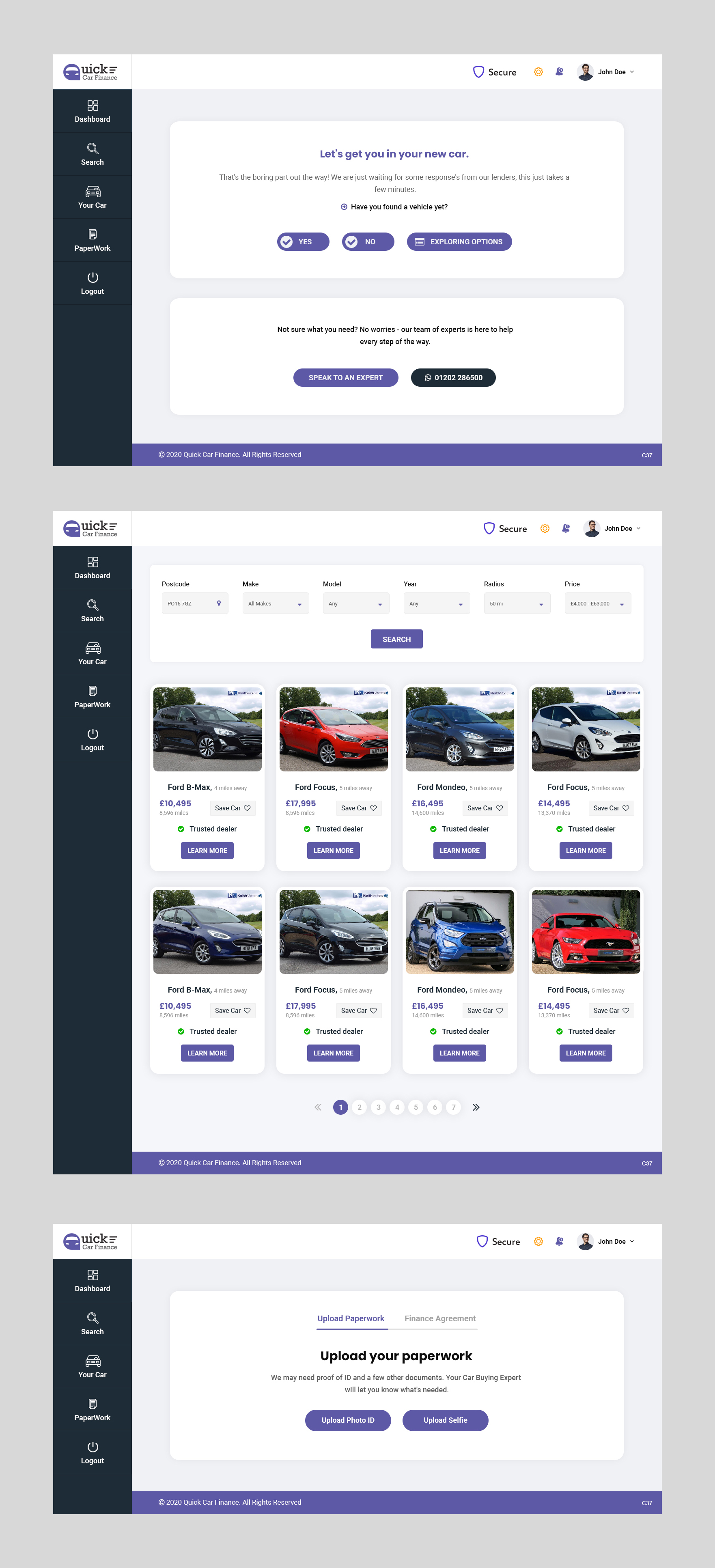Select page 7 in the pagination
Screen dimensions: 715x1568
click(453, 1107)
